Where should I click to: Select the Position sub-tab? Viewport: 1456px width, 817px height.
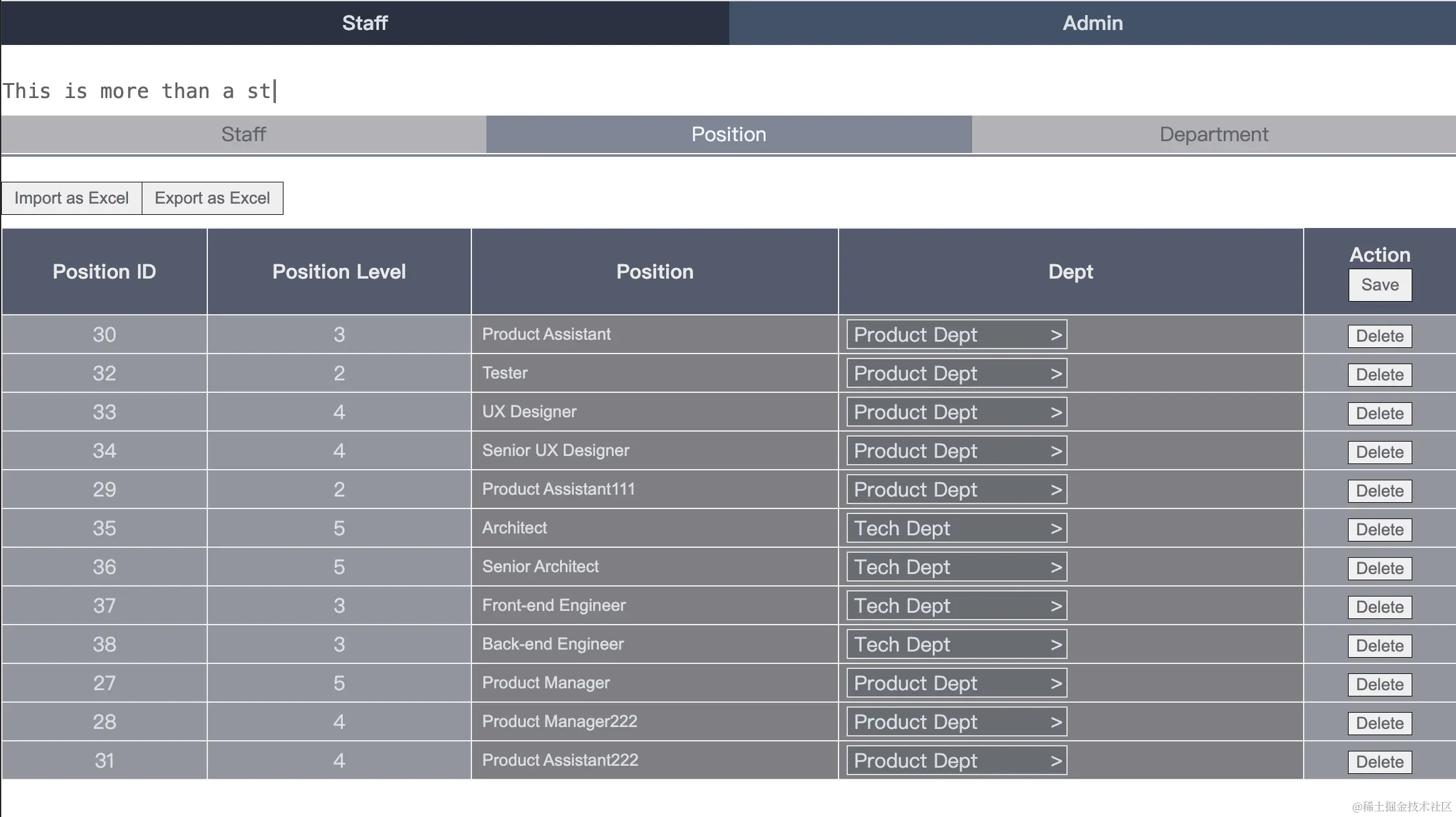pos(729,134)
